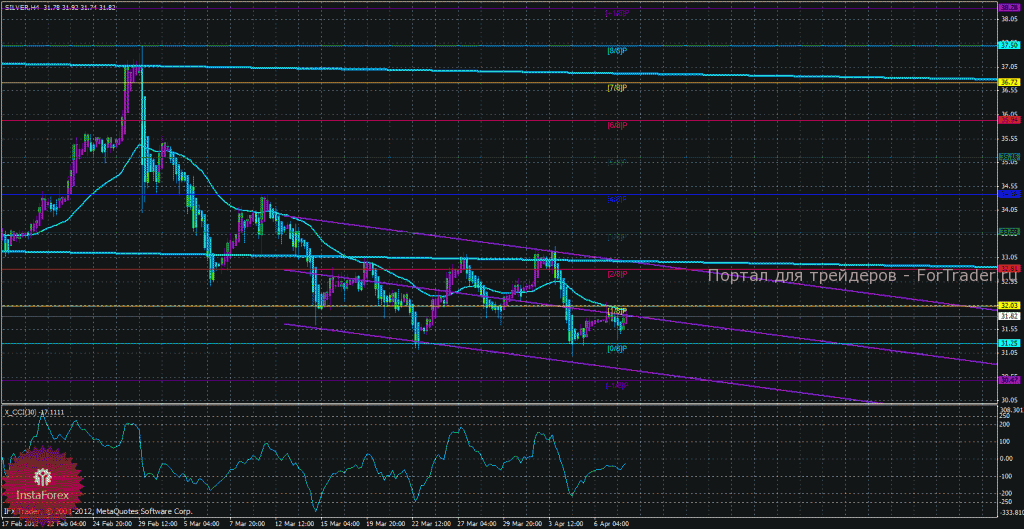The image size is (1024, 529).
Task: Click the 31.25 cyan price tag
Action: click(x=1009, y=343)
